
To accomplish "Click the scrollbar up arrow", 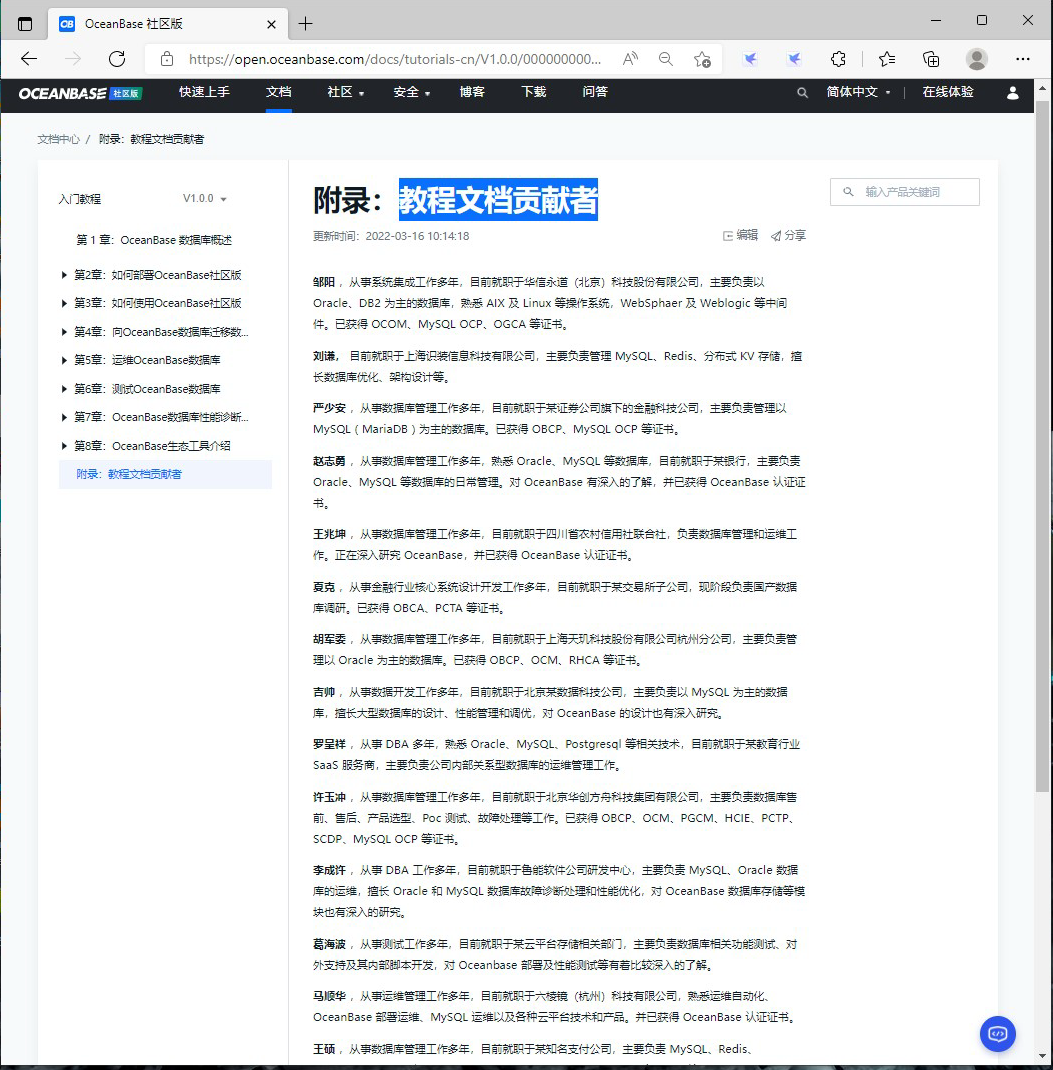I will coord(1042,89).
